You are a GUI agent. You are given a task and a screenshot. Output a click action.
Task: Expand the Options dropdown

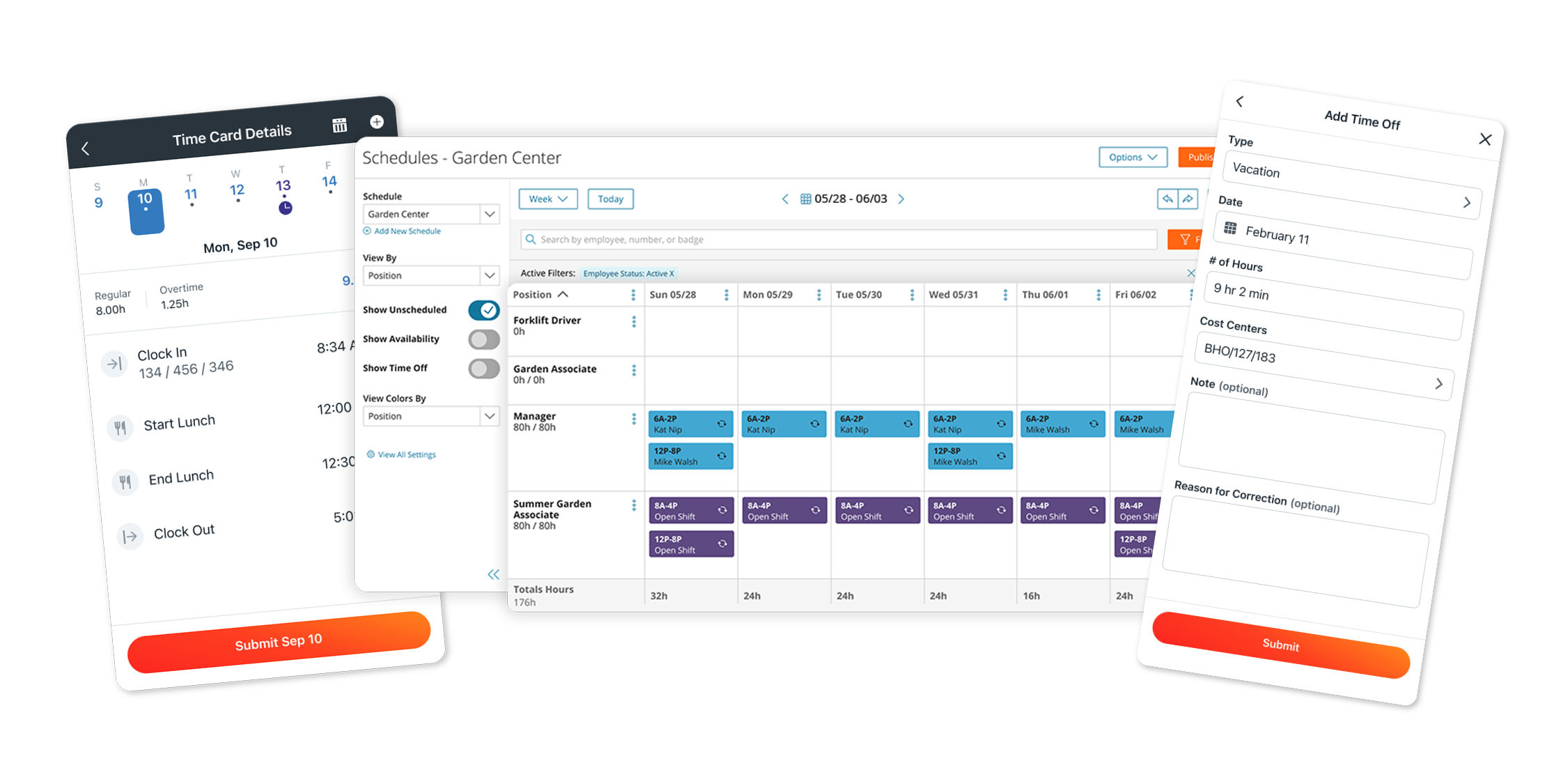pos(1133,157)
